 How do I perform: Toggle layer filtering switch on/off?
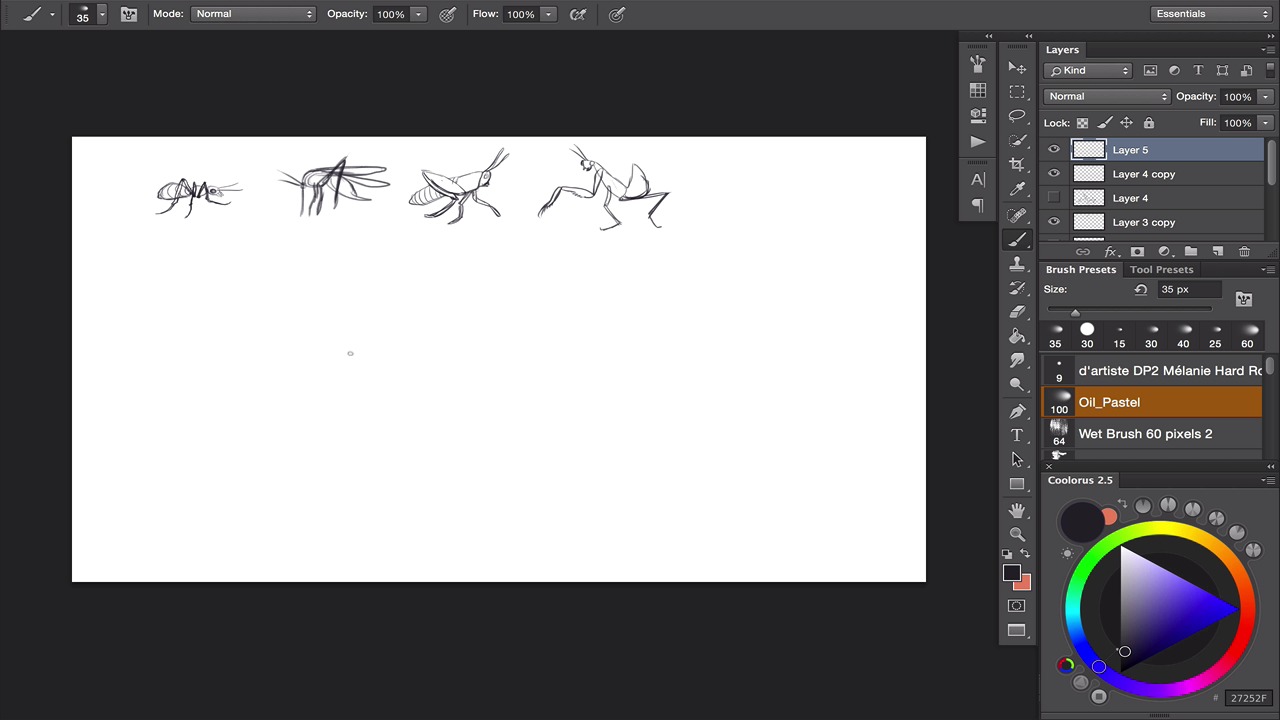(x=1268, y=71)
